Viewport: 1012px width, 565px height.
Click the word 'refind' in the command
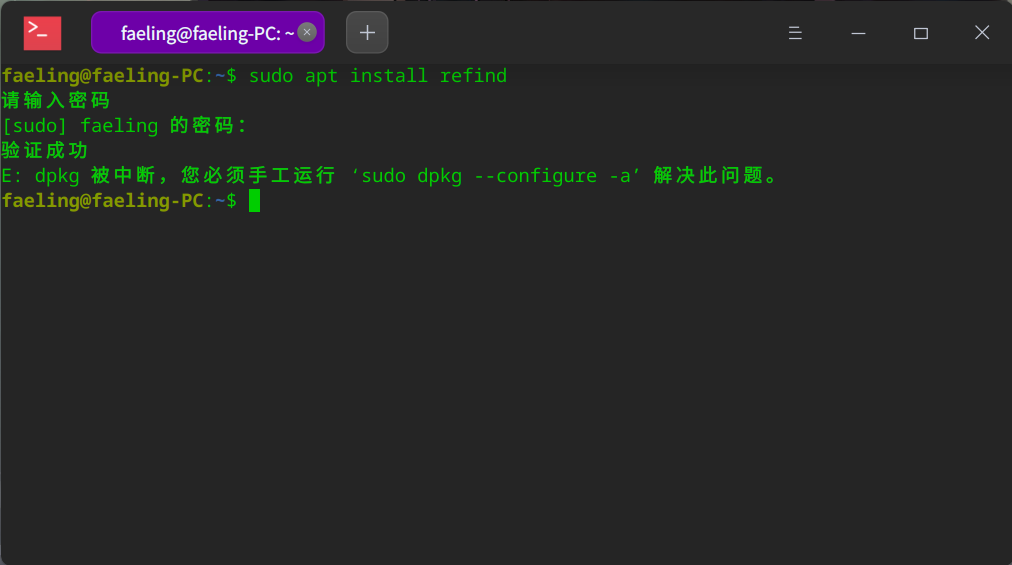point(473,76)
